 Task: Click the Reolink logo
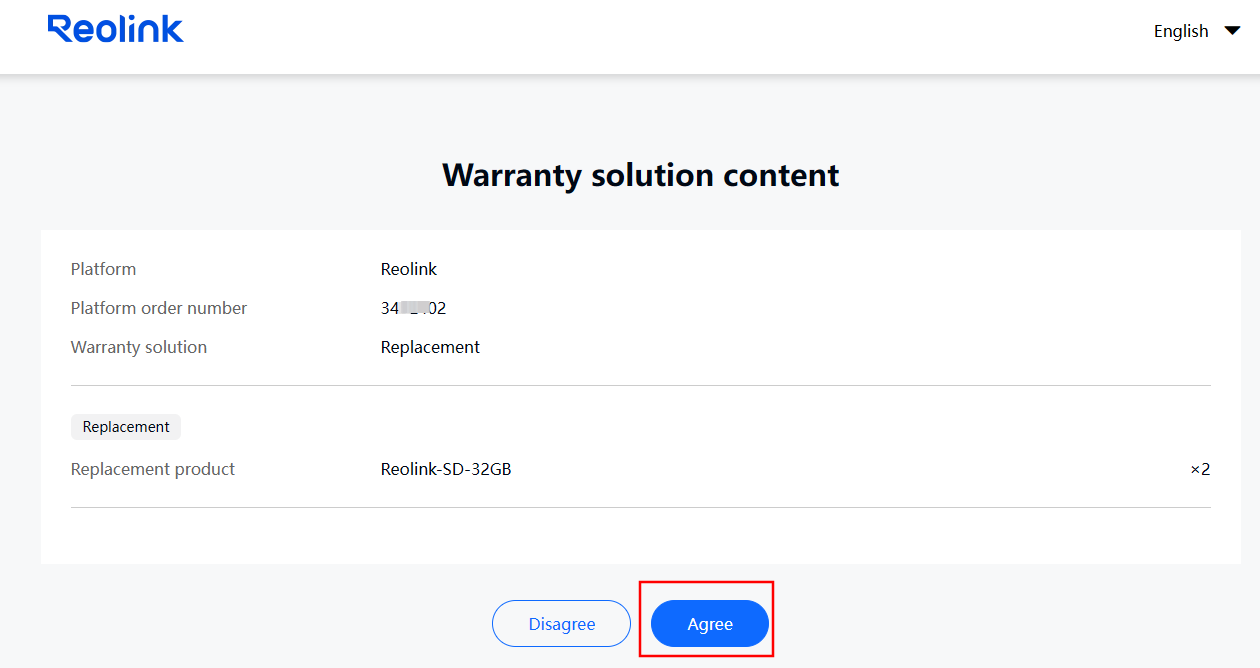116,29
